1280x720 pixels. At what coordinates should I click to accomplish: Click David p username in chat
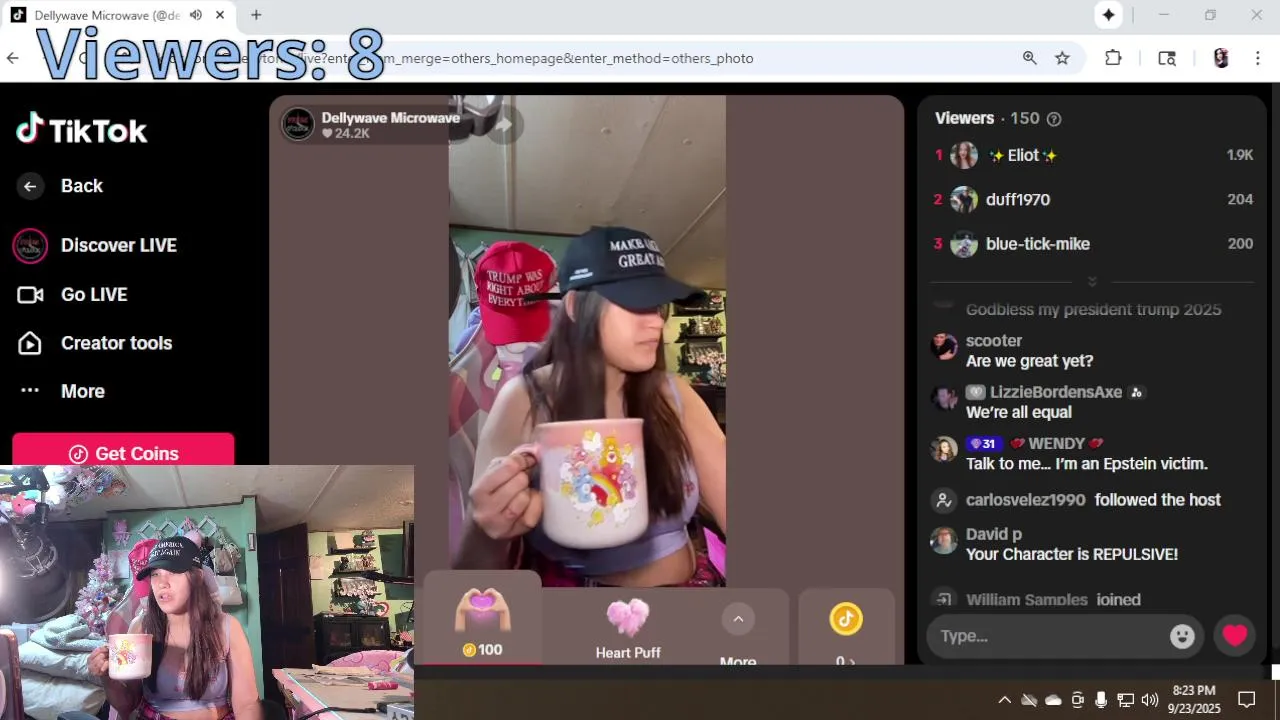[993, 534]
